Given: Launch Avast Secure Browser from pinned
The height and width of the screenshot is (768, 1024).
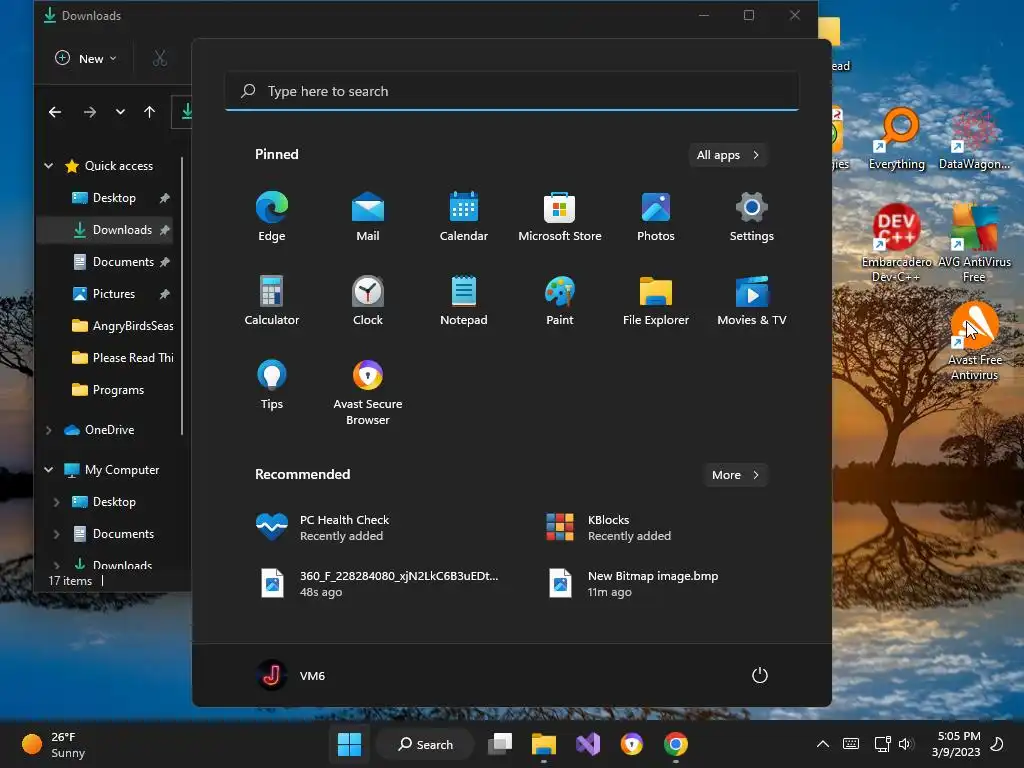Looking at the screenshot, I should pyautogui.click(x=368, y=392).
